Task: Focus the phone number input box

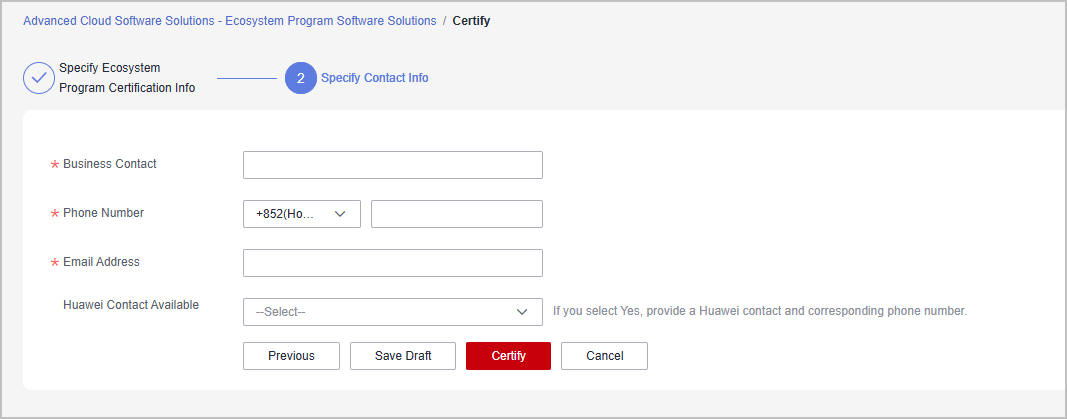Action: point(457,214)
